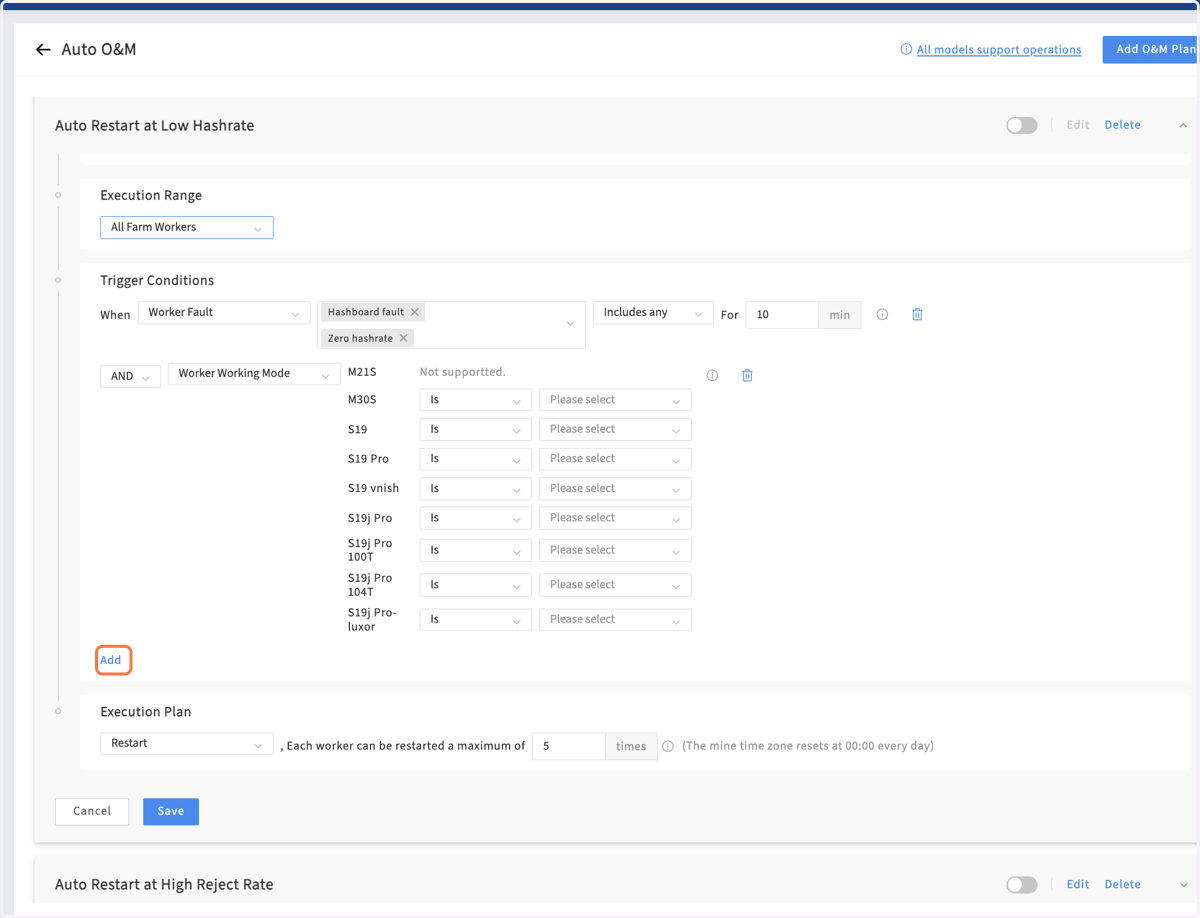
Task: Open the Is operator dropdown for S19j Pro 100T
Action: coord(475,550)
